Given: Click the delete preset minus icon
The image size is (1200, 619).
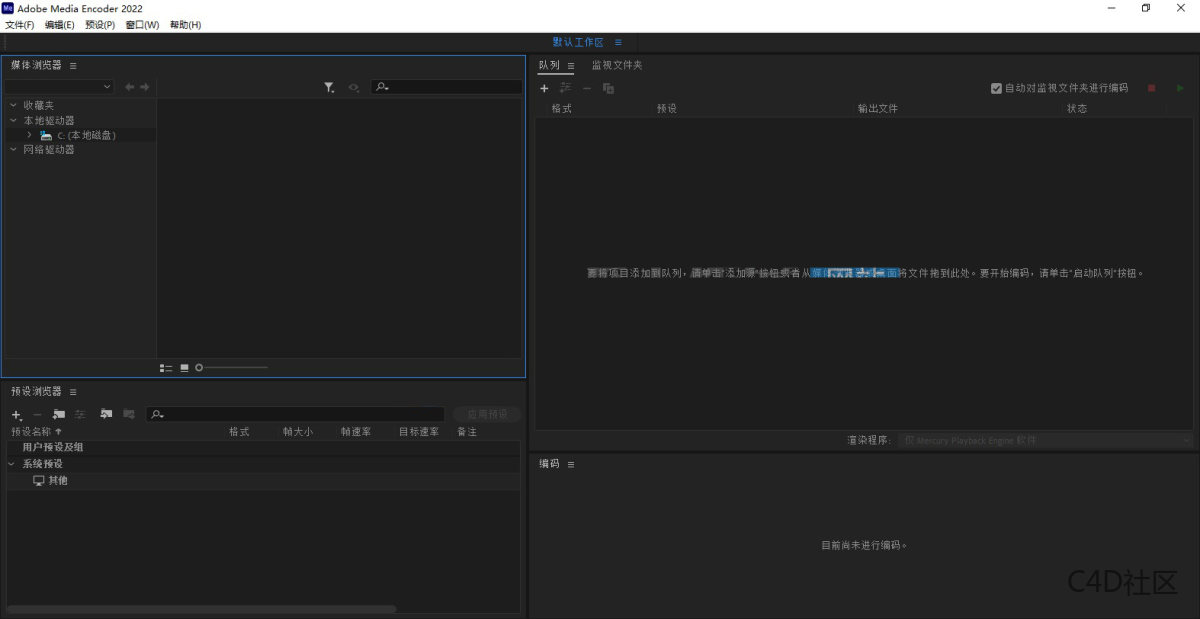Looking at the screenshot, I should (x=37, y=414).
